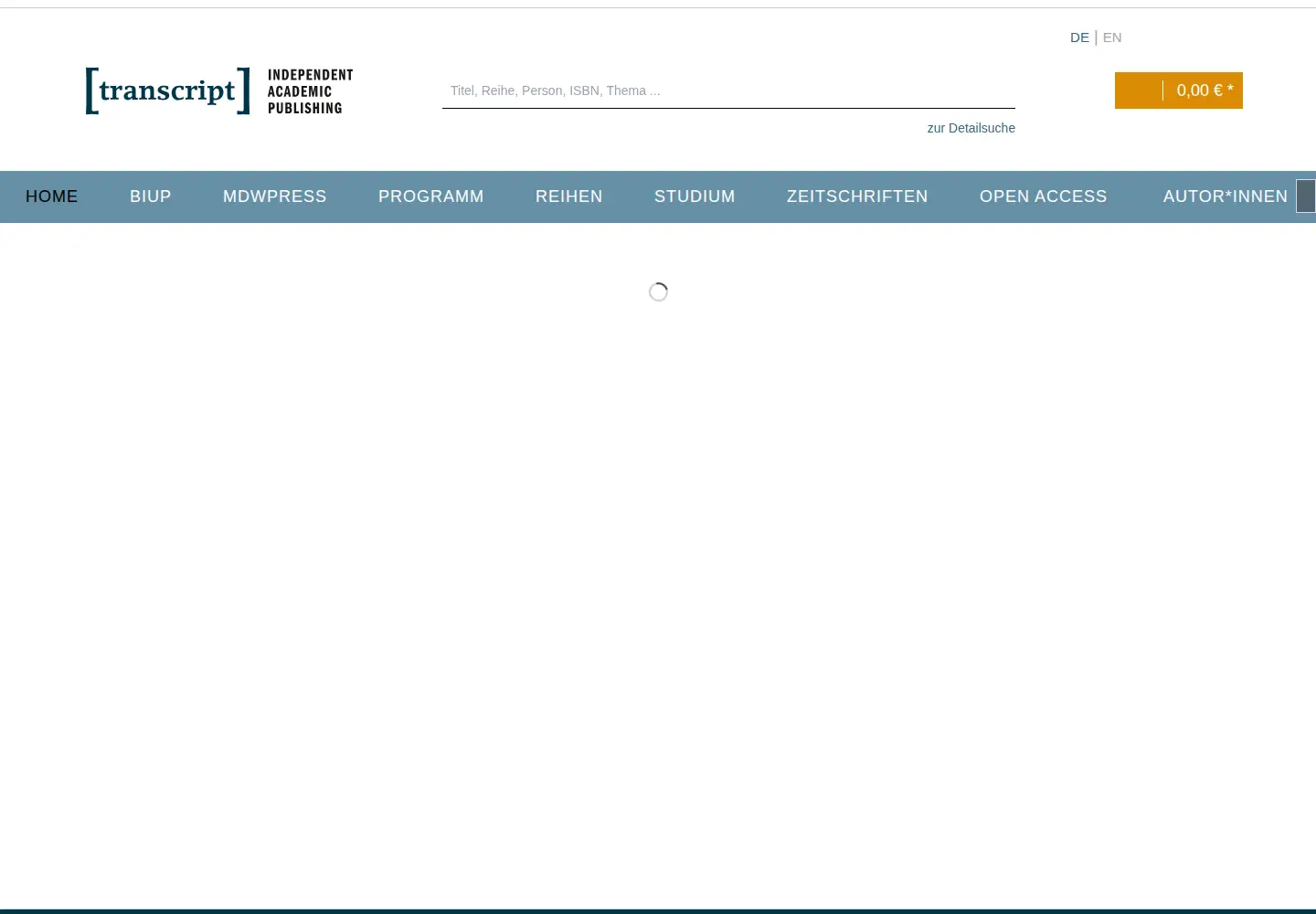Focus the title search field

pos(728,90)
